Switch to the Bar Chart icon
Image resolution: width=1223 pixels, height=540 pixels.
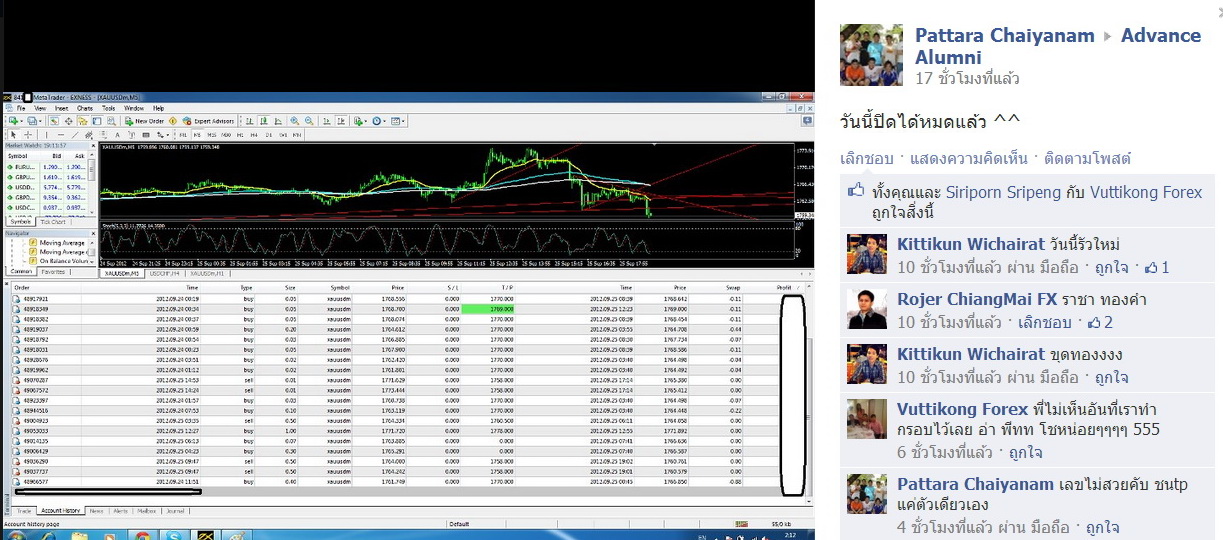(x=248, y=121)
